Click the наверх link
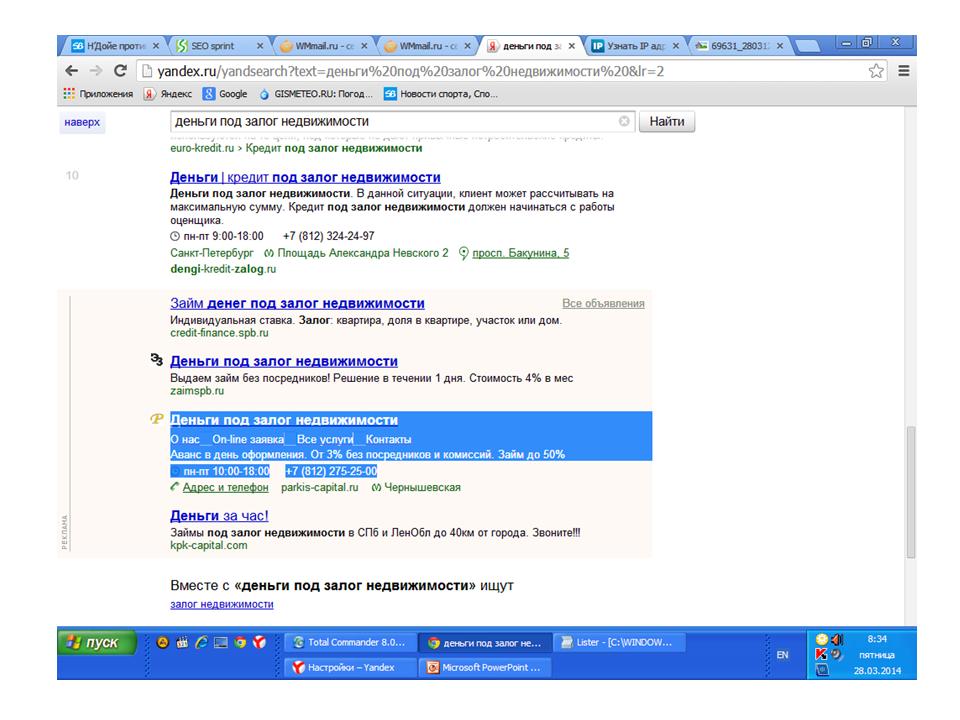 (x=82, y=122)
